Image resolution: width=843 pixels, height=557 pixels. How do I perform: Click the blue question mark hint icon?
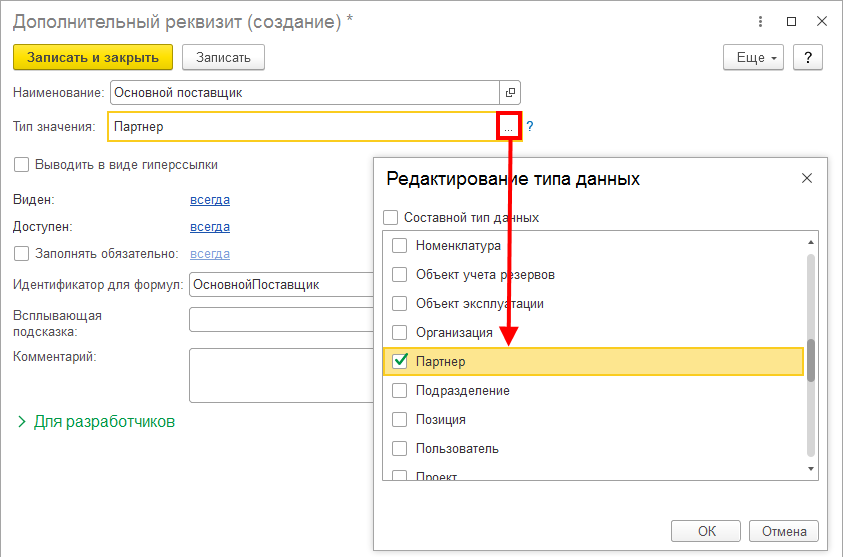(x=530, y=127)
